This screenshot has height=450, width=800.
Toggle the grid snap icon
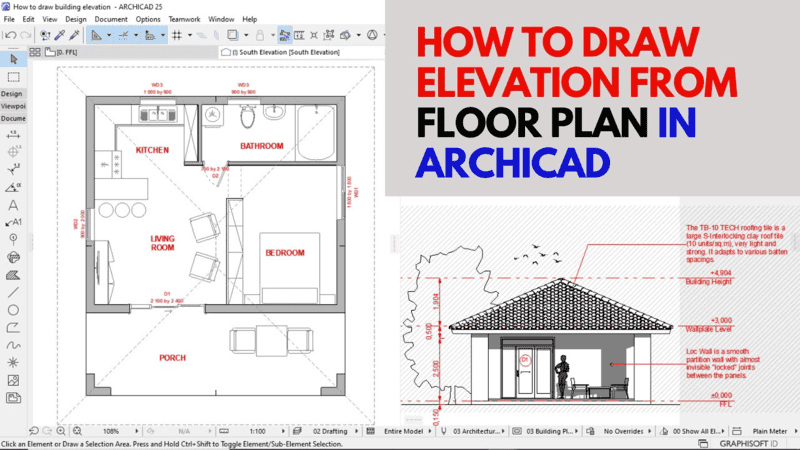(x=177, y=35)
